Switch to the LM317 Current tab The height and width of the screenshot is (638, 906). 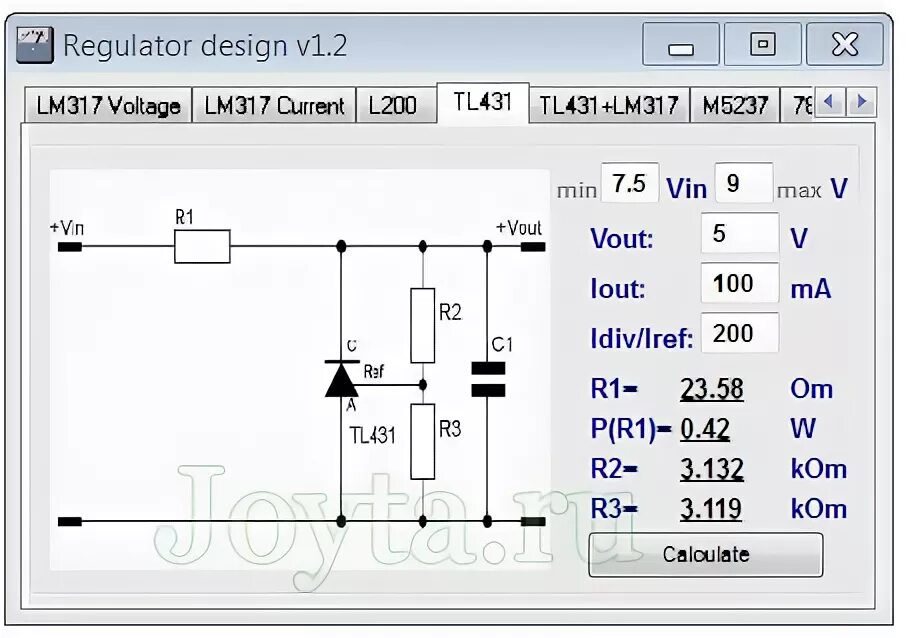pos(274,106)
